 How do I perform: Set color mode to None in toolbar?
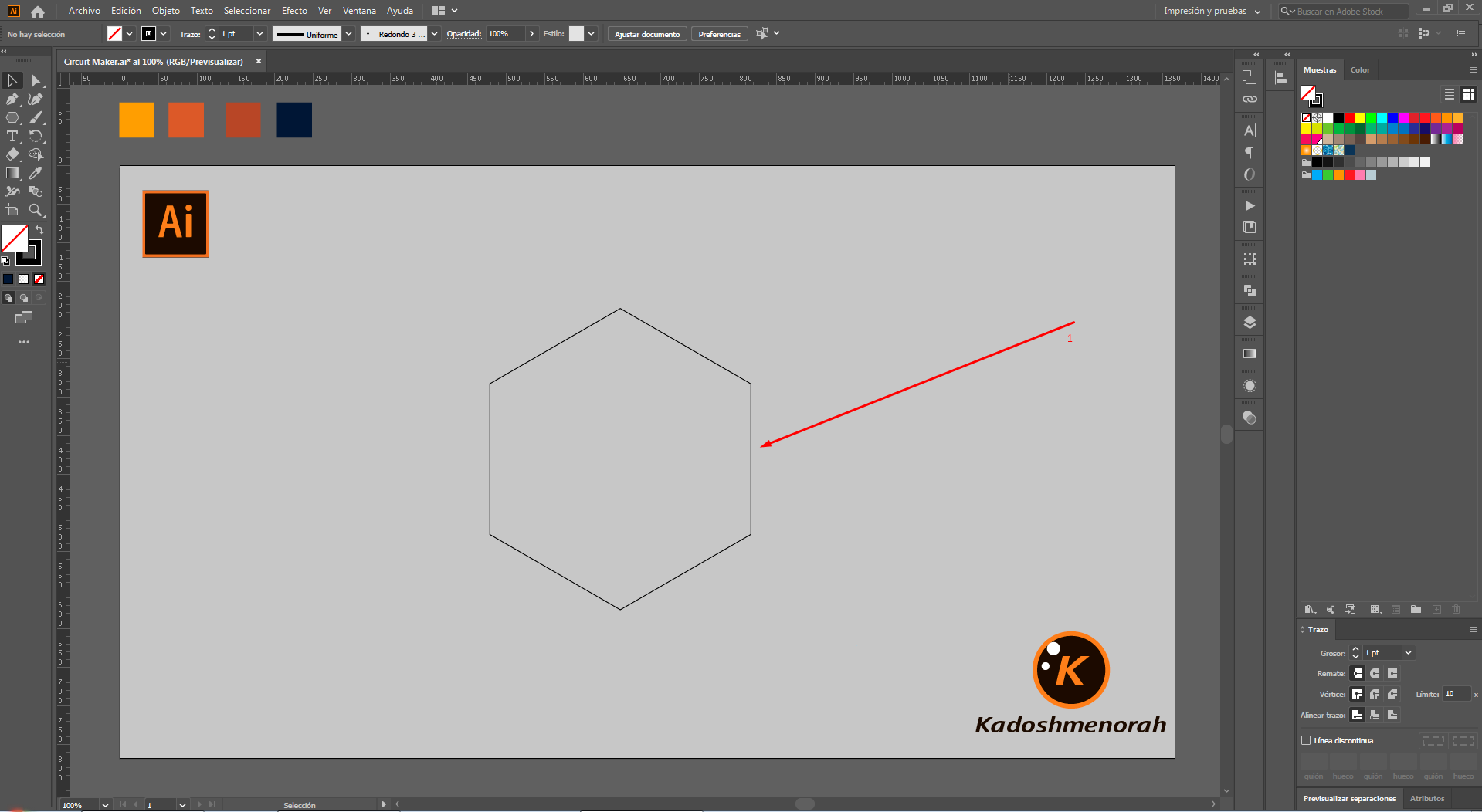pos(39,279)
